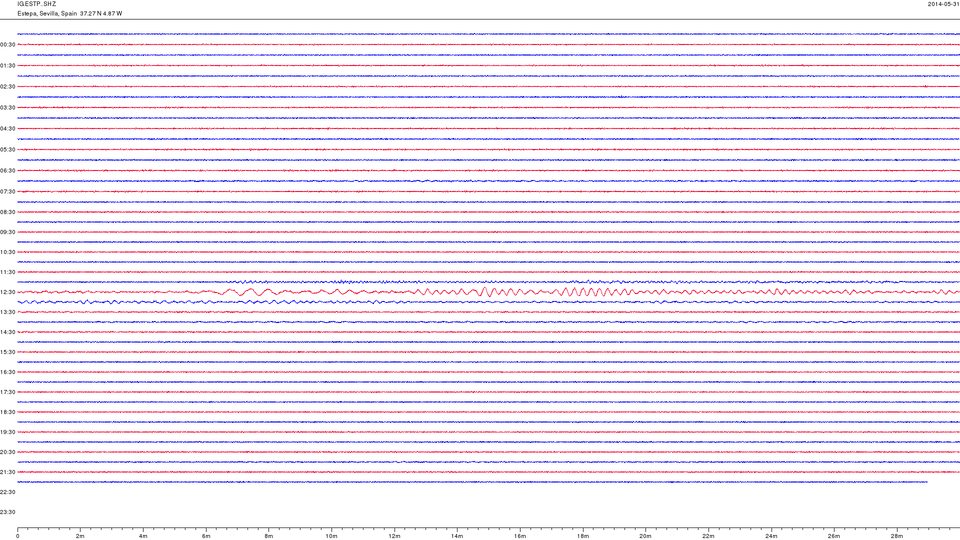Select the 12:30 time label
960x540 pixels.
pos(7,292)
